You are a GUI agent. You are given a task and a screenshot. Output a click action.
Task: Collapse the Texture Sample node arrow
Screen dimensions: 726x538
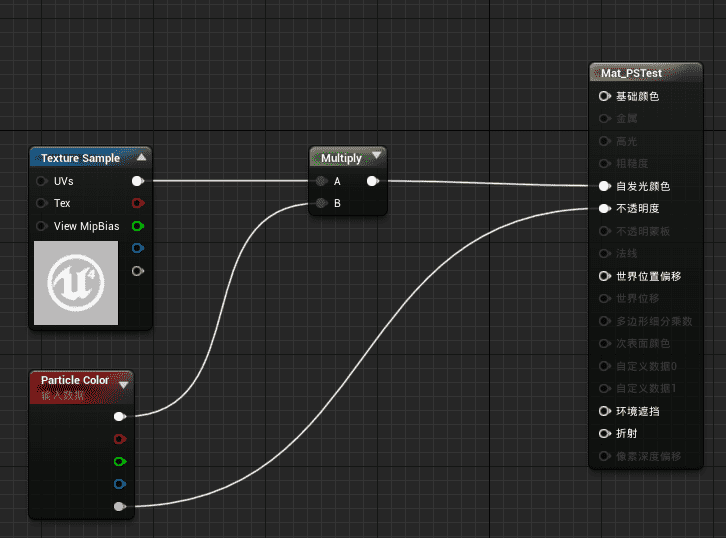pyautogui.click(x=141, y=157)
